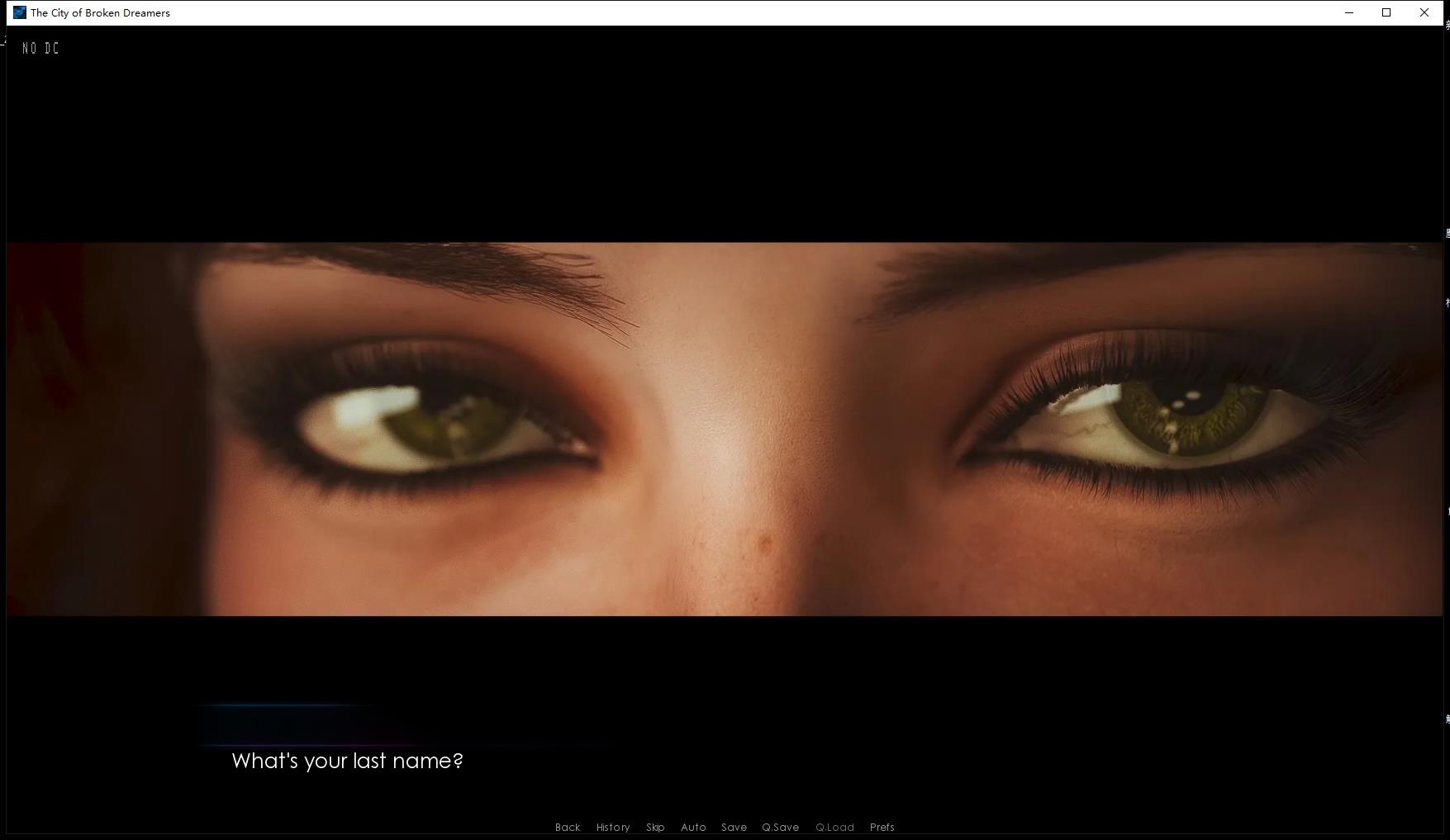1450x840 pixels.
Task: Open the Save screen
Action: (734, 827)
